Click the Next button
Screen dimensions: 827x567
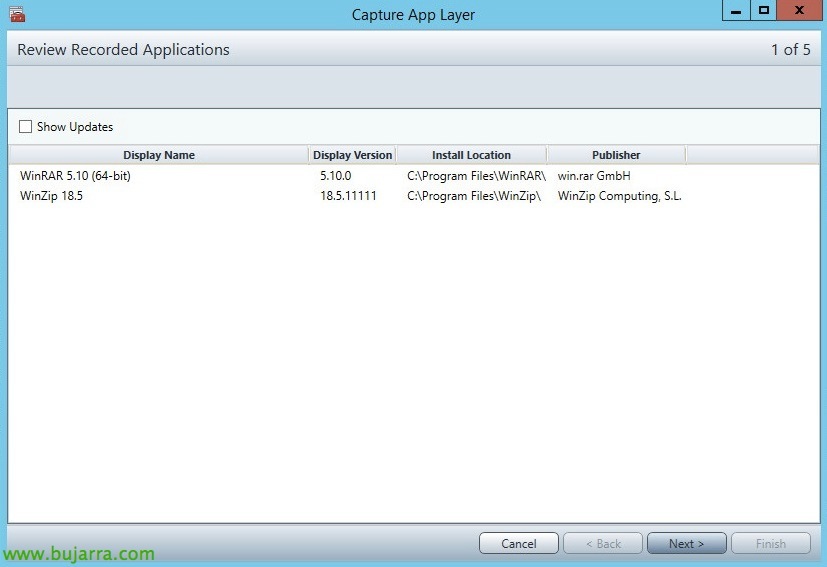pos(686,543)
